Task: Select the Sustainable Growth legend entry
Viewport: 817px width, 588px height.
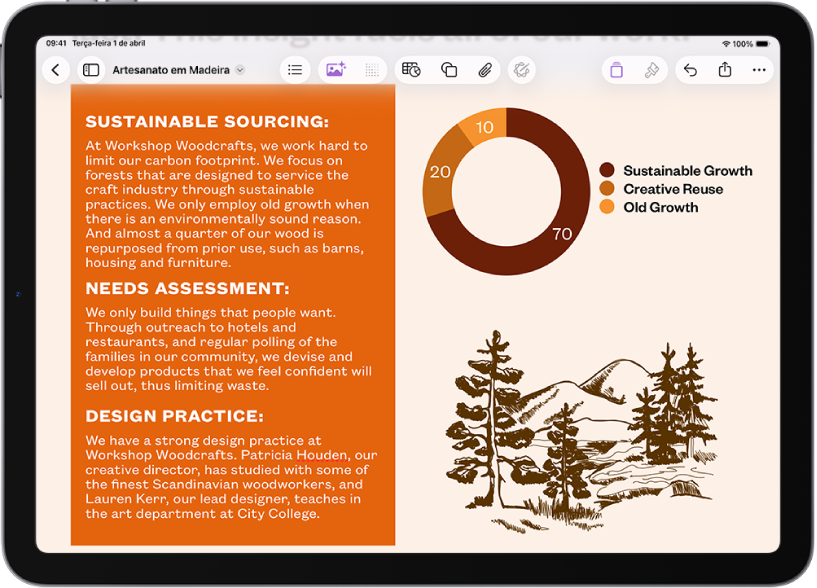Action: click(x=687, y=171)
